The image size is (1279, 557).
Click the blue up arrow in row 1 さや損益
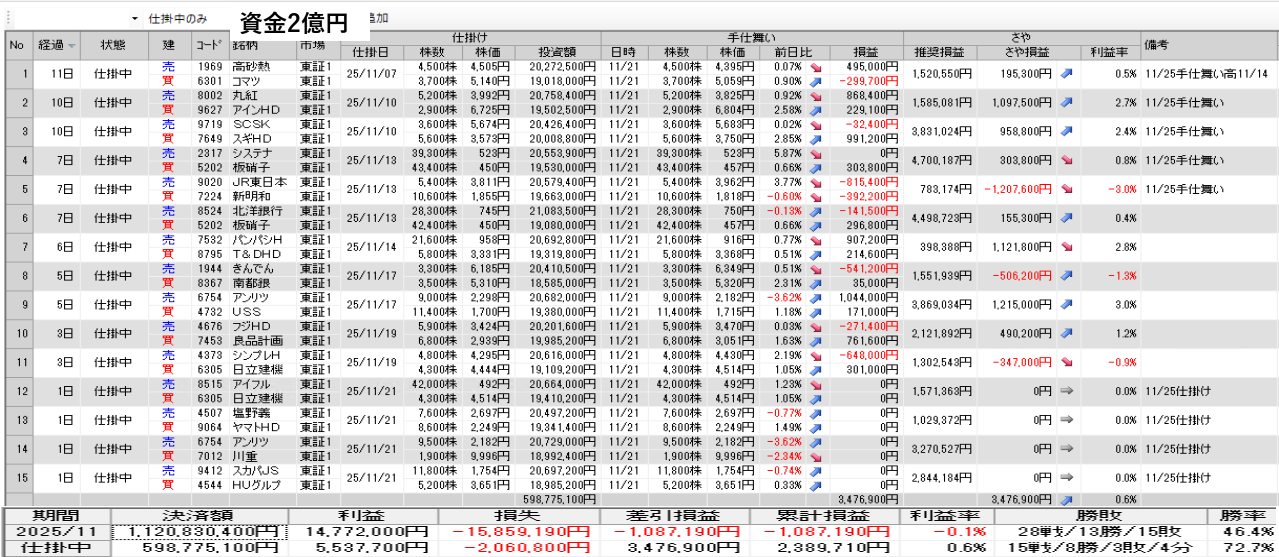[x=1066, y=74]
